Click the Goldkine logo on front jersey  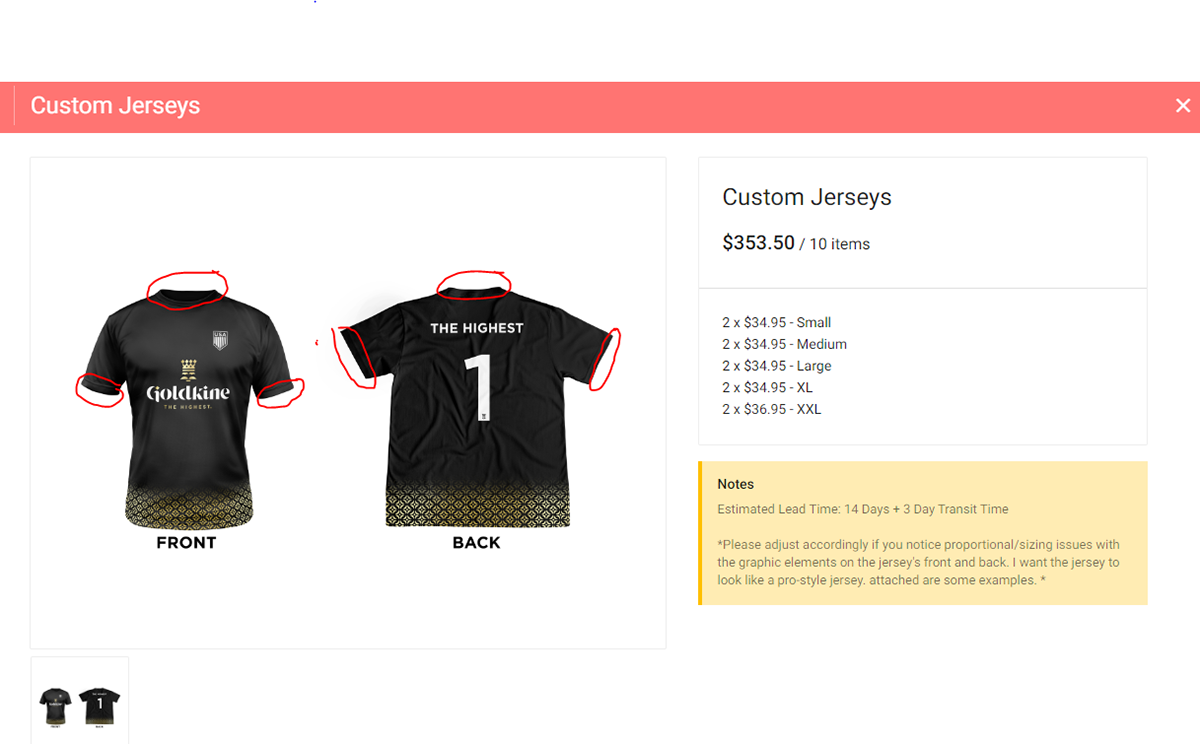click(x=188, y=393)
